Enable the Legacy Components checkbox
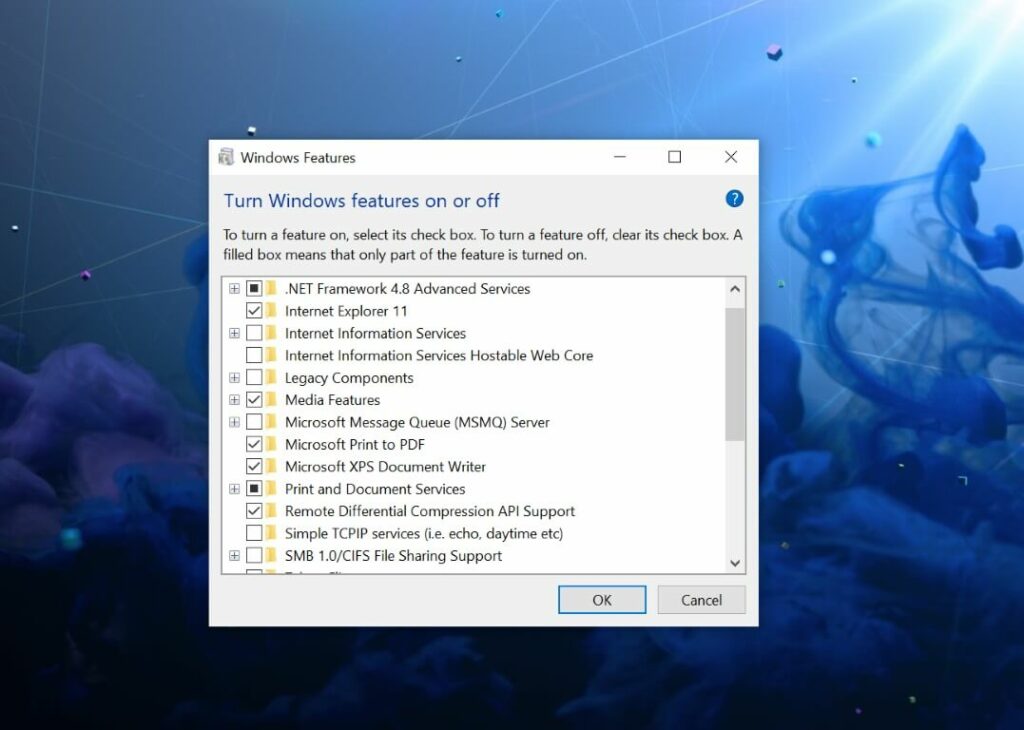Viewport: 1024px width, 730px height. tap(254, 377)
